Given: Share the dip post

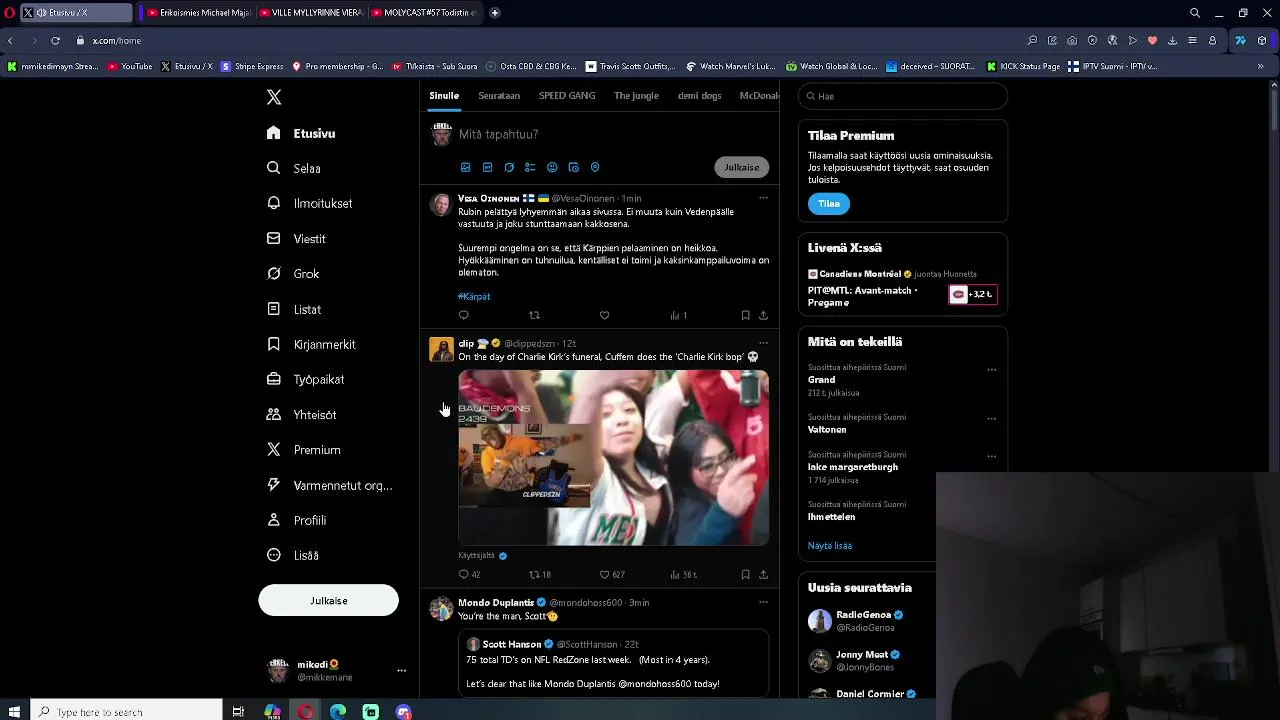Looking at the screenshot, I should coord(763,575).
